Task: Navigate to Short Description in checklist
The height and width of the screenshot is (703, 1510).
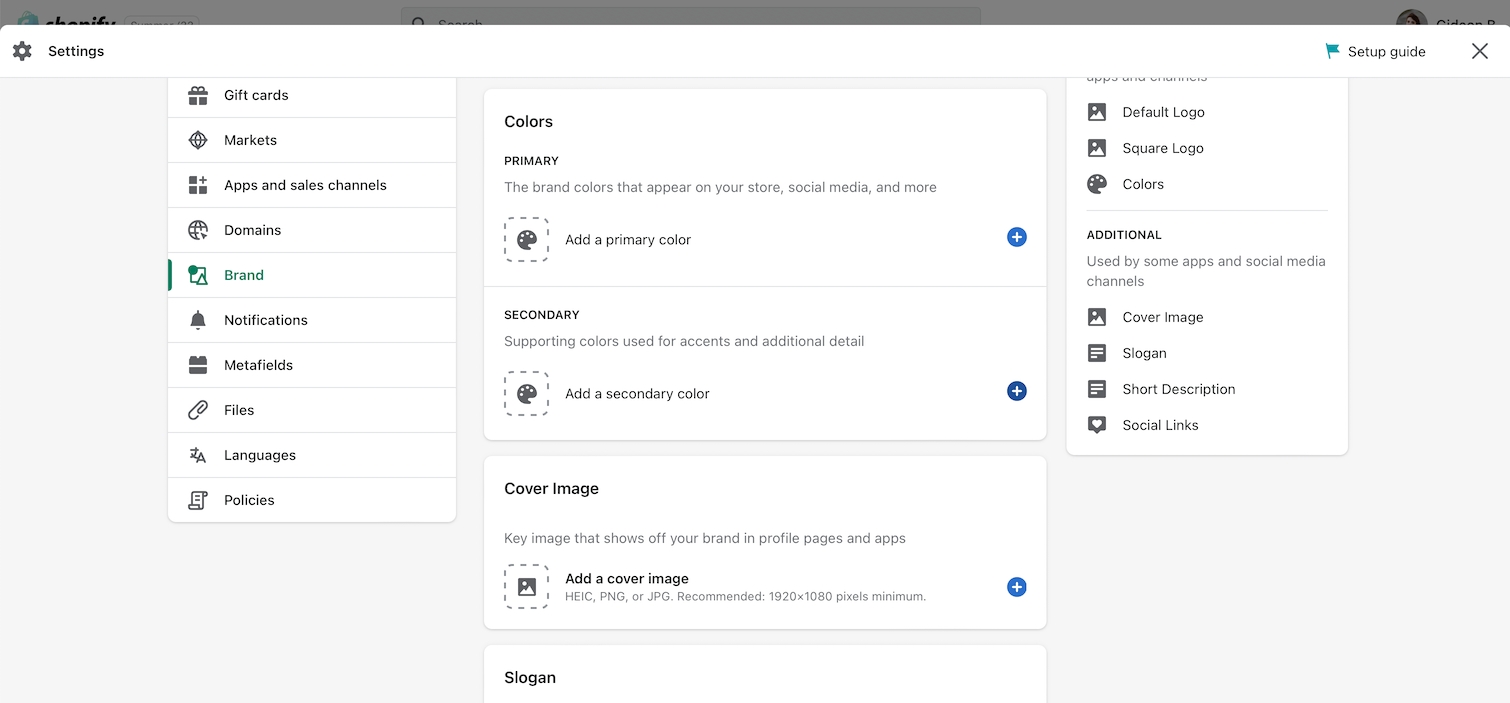Action: point(1178,389)
